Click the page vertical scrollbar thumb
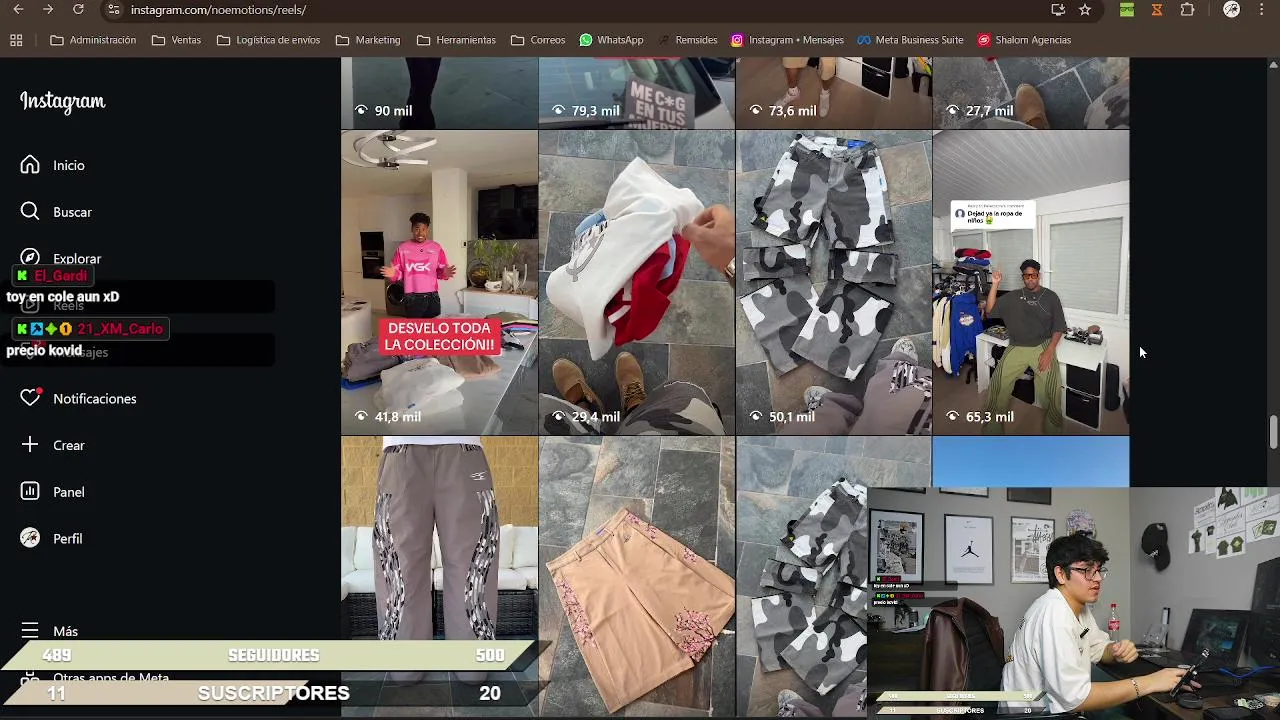The height and width of the screenshot is (720, 1280). pyautogui.click(x=1273, y=432)
